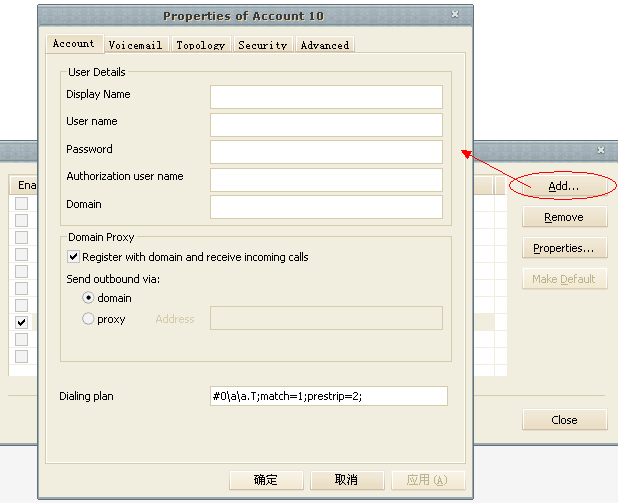Click the Display Name input field
618x503 pixels.
326,96
